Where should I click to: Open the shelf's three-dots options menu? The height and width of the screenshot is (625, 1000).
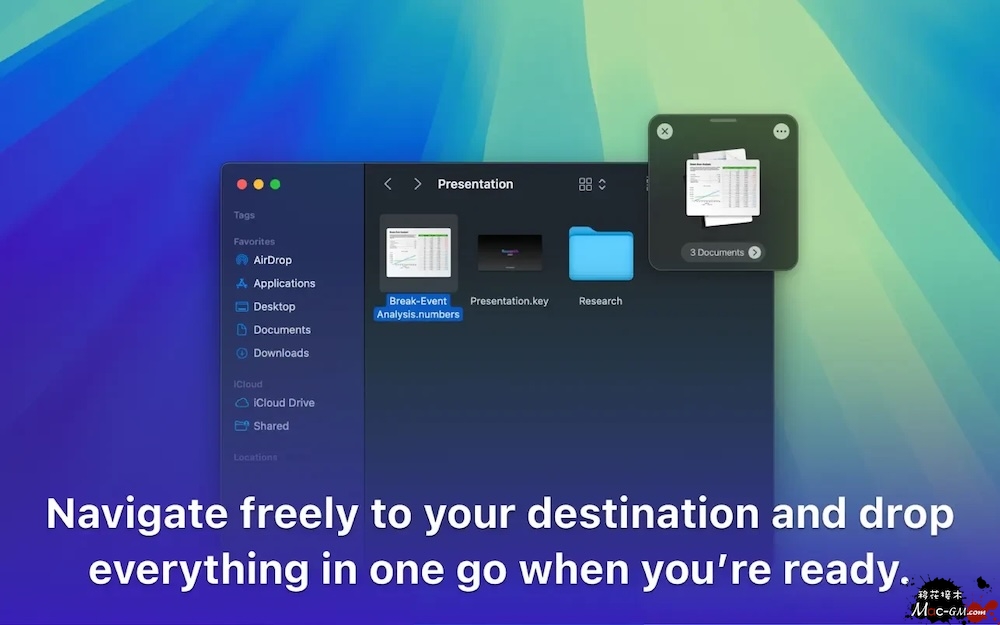tap(781, 132)
